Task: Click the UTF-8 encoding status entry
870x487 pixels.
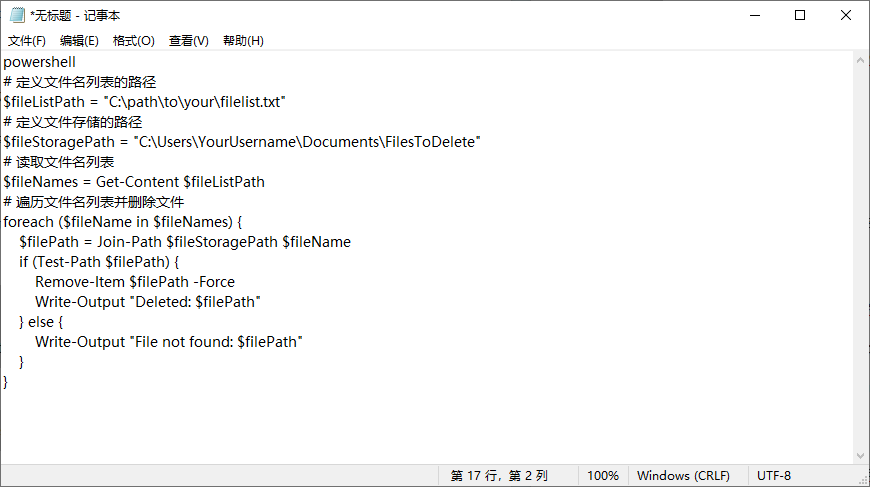Action: coord(774,476)
